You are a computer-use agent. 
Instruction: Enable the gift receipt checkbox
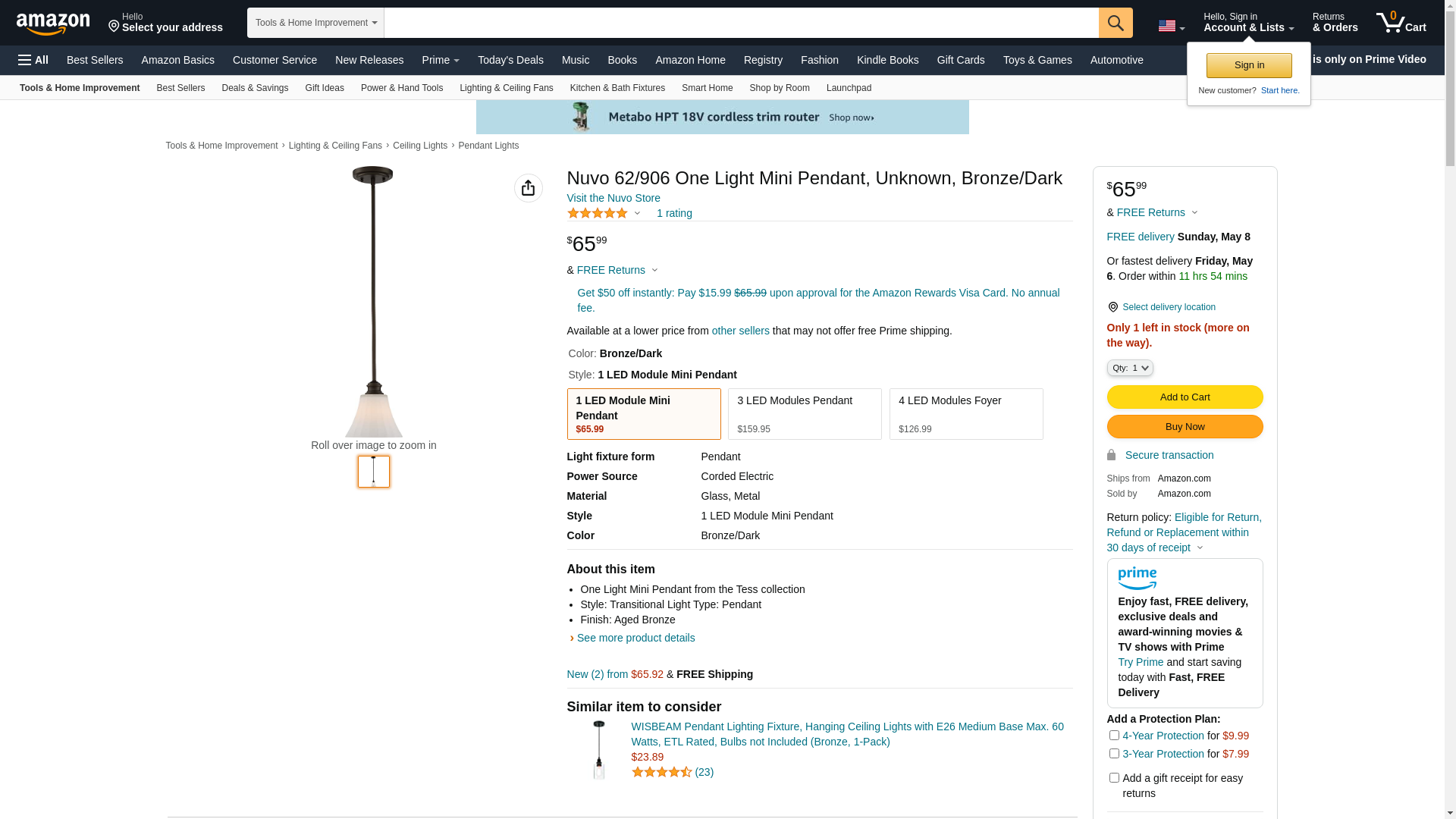[1114, 778]
